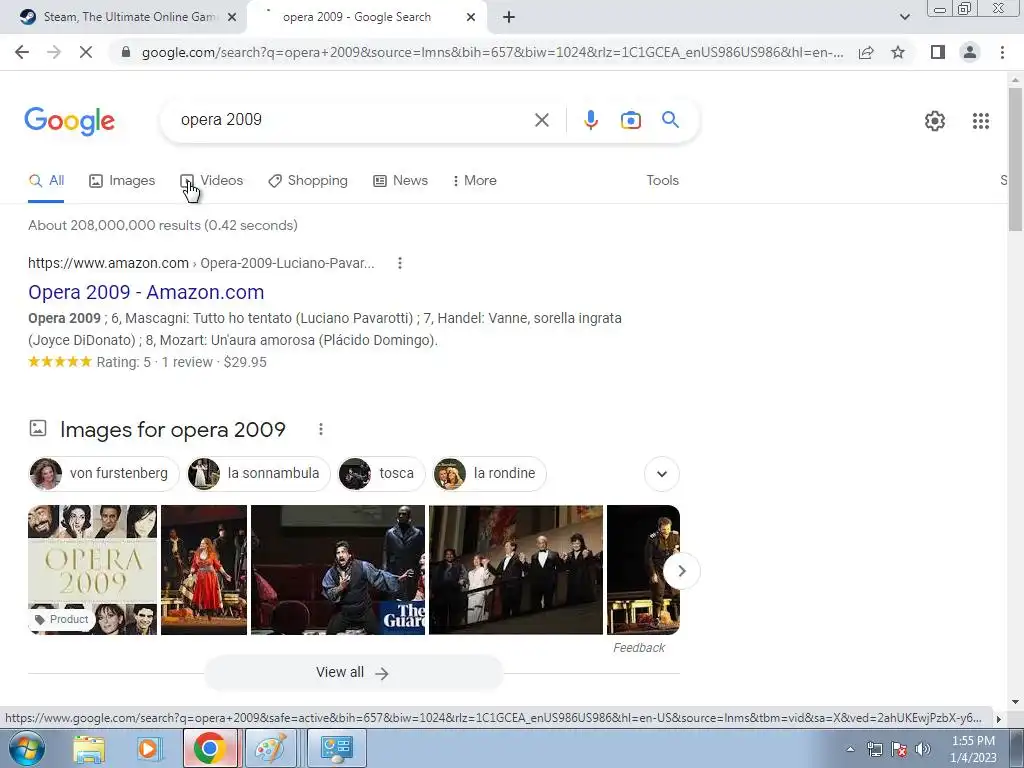Click the amazon.com result URL text
This screenshot has height=768, width=1024.
[x=201, y=263]
